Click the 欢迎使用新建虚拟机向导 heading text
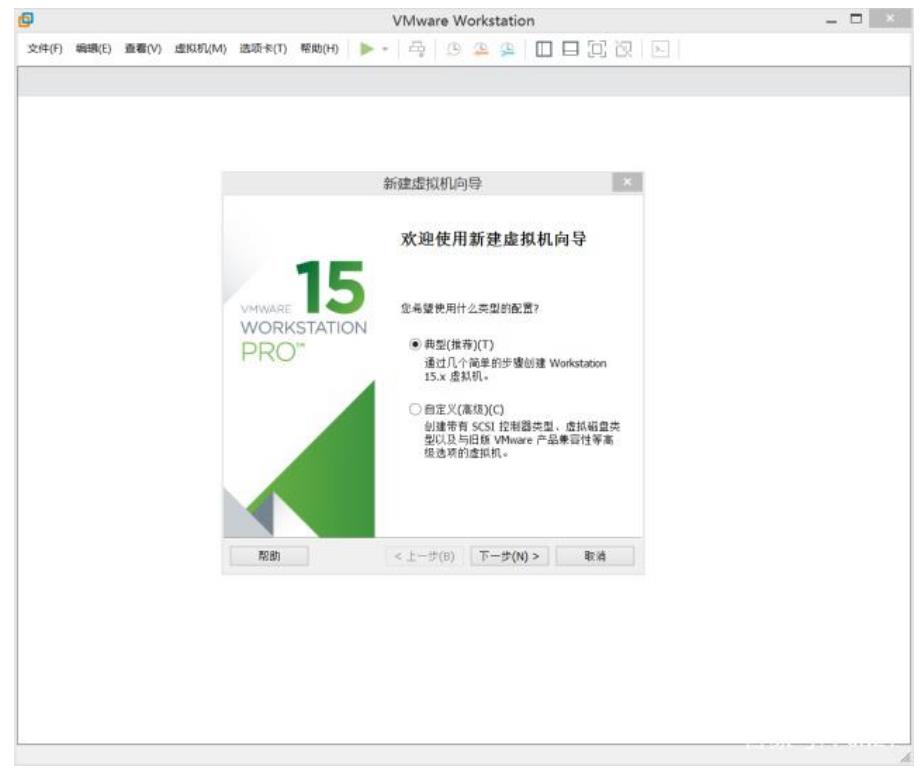This screenshot has height=771, width=923. (493, 239)
